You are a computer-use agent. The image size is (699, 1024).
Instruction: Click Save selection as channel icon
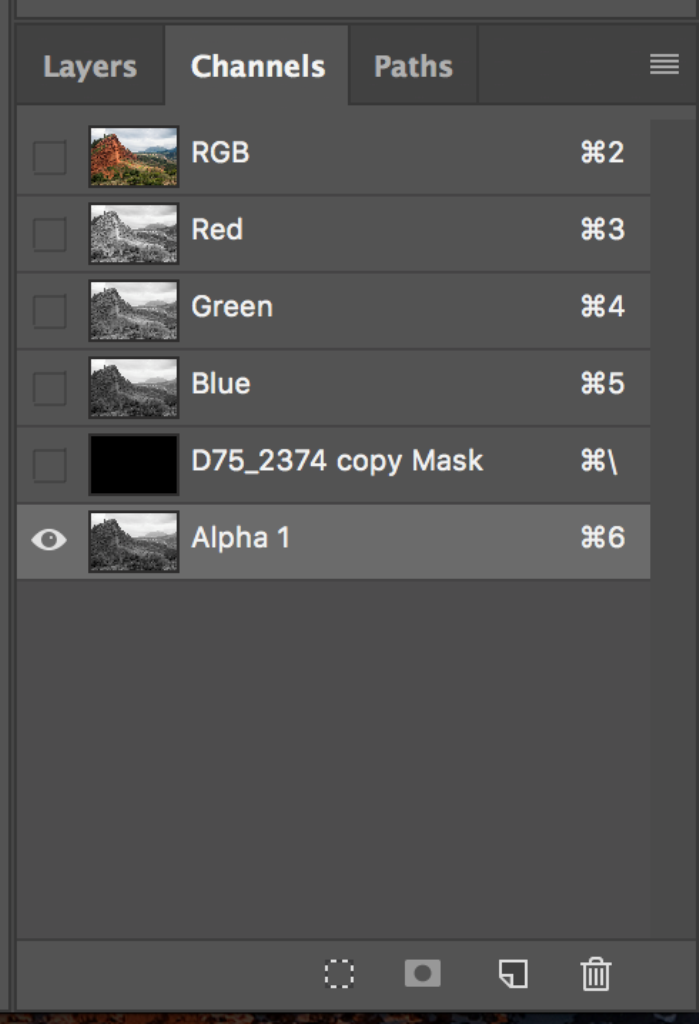point(422,974)
